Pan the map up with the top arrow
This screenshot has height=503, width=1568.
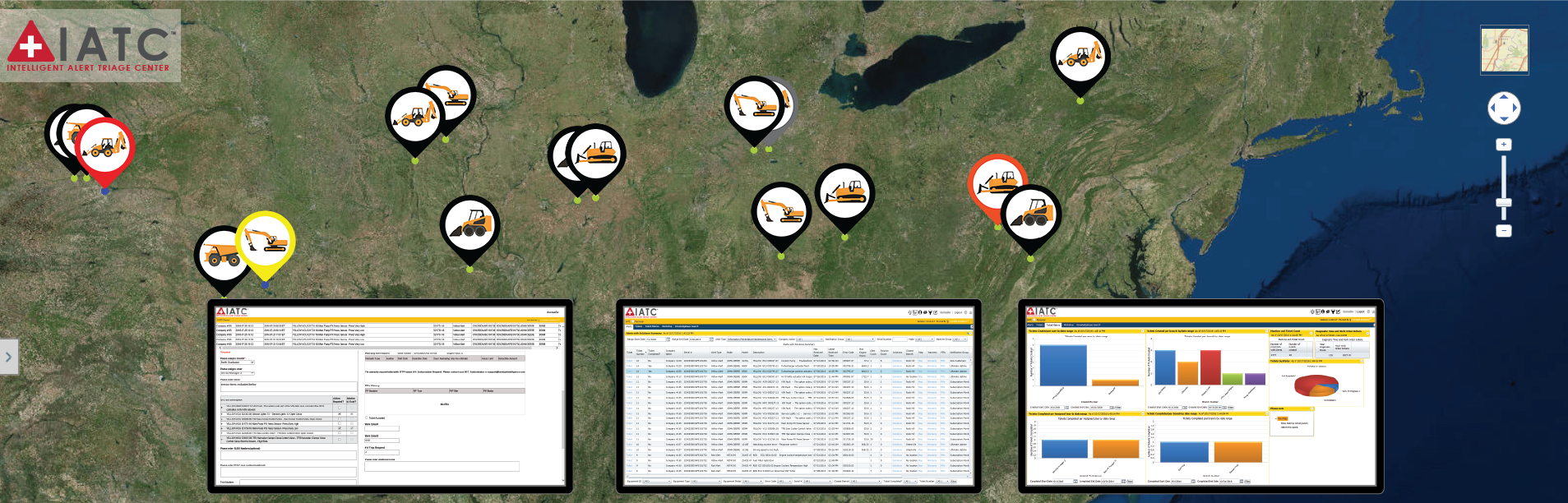1504,97
